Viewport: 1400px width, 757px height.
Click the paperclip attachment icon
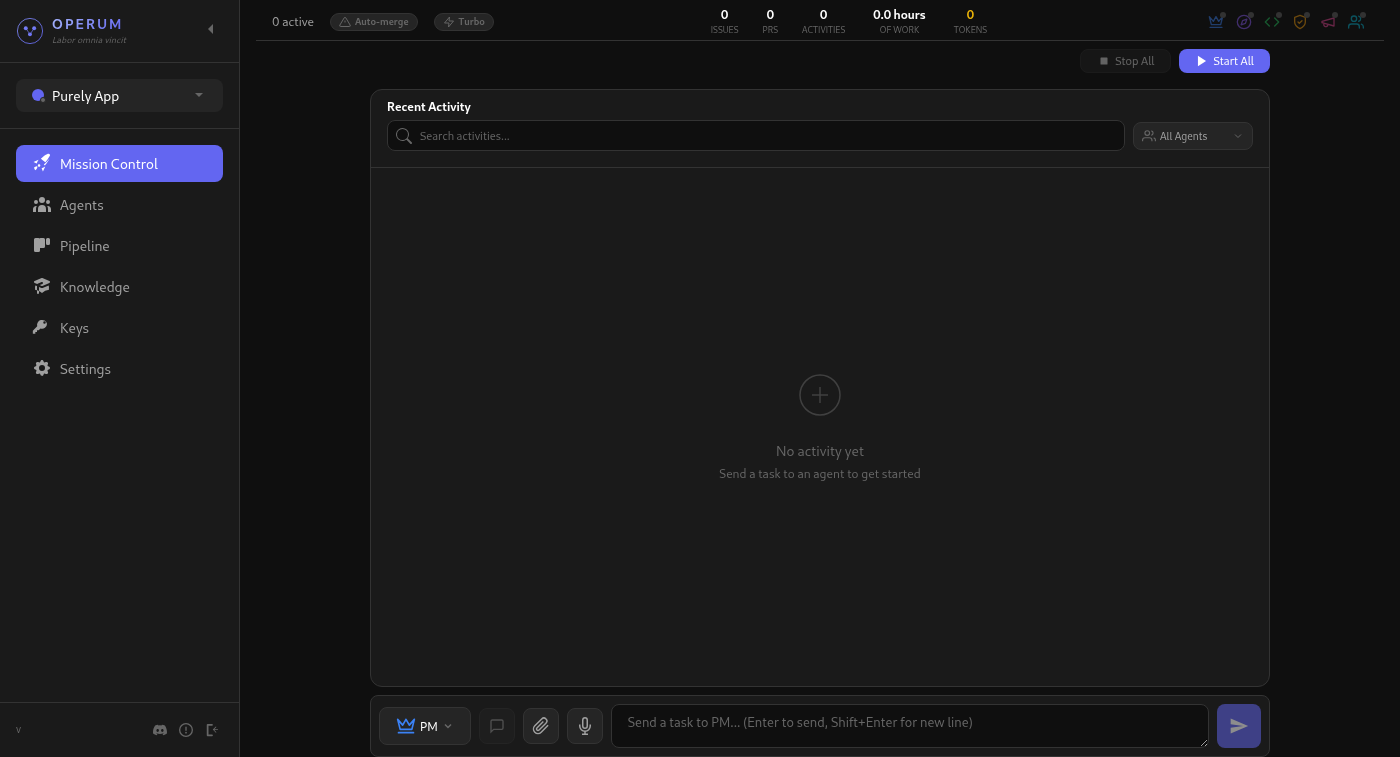point(541,725)
